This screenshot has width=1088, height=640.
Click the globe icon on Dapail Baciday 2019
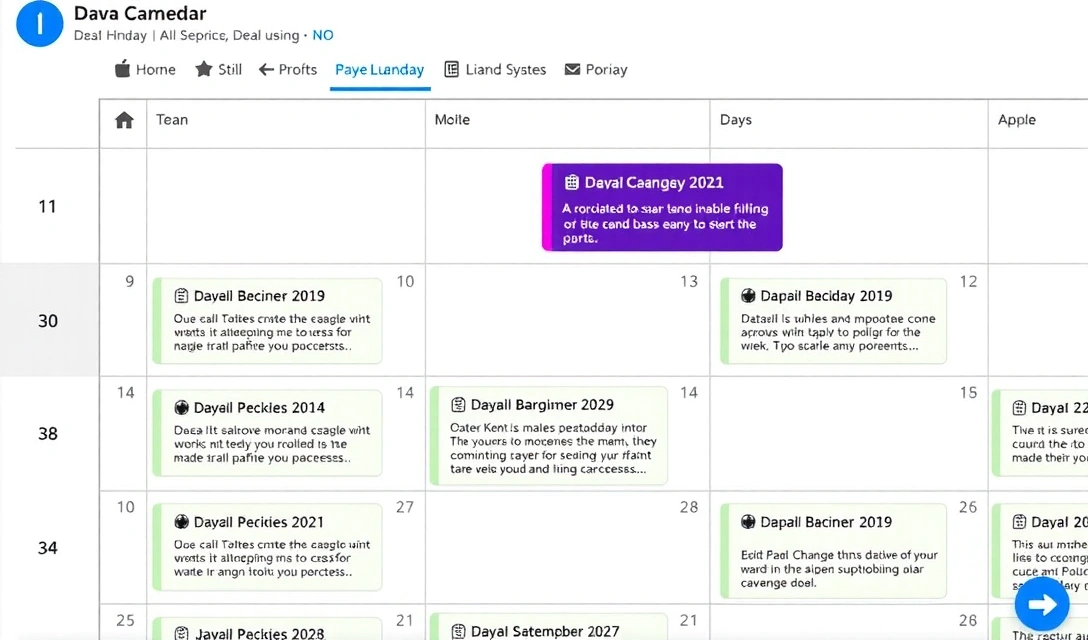point(747,296)
